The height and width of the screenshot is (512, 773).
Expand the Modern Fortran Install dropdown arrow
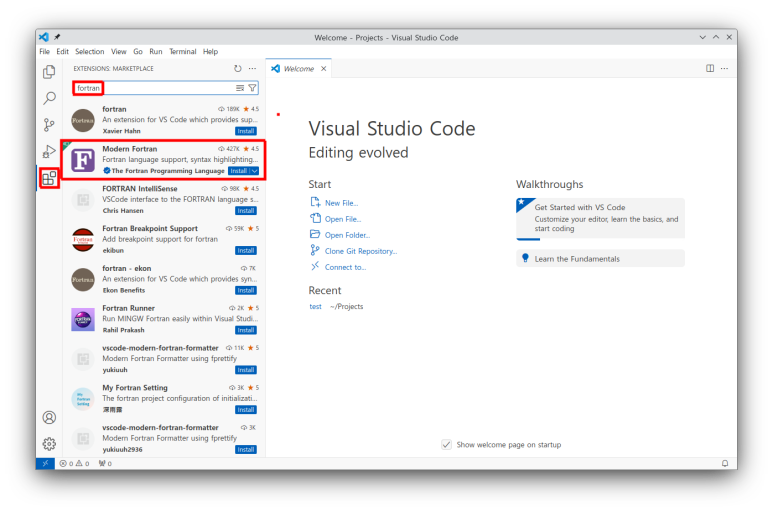pyautogui.click(x=254, y=171)
